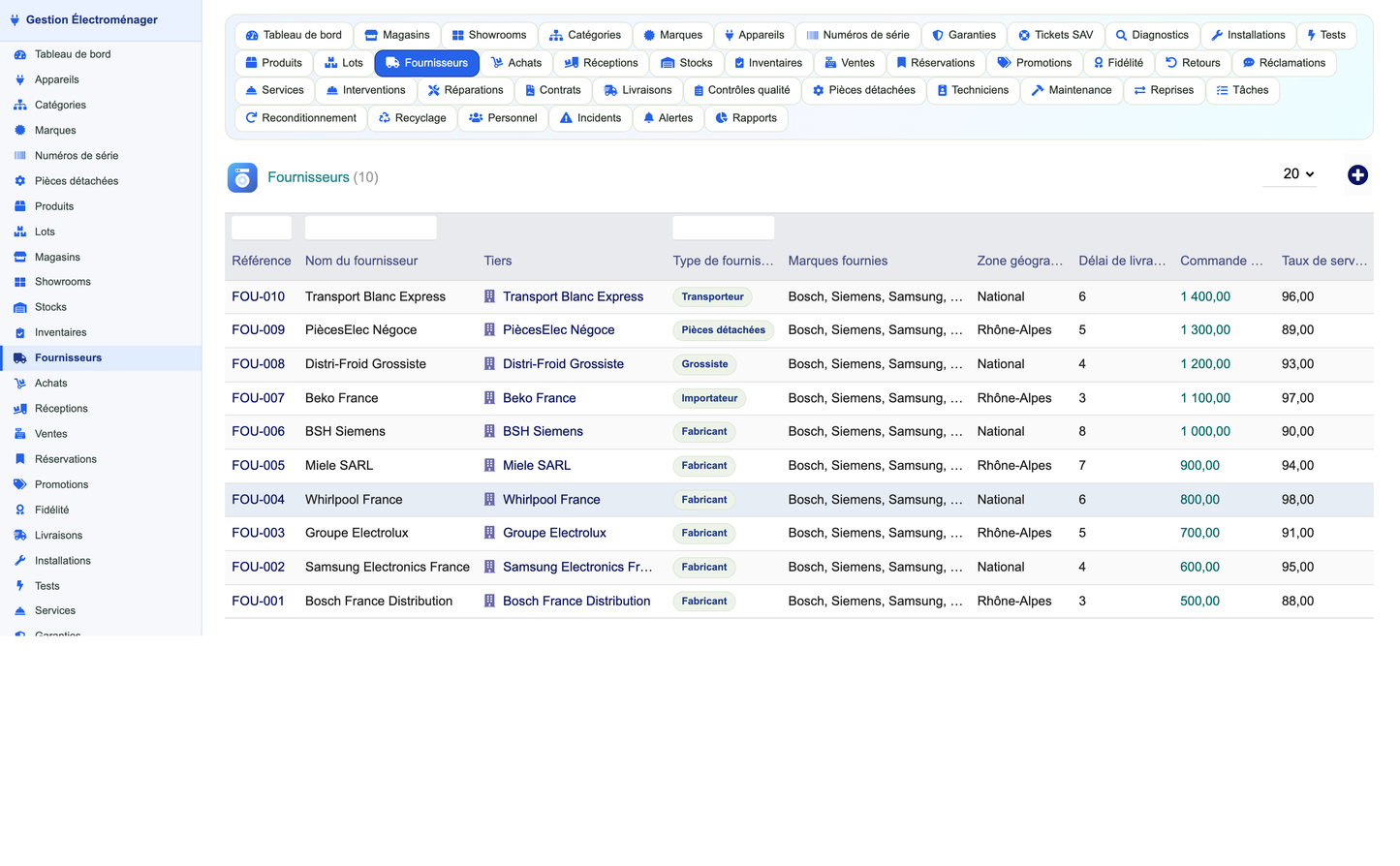Open the Maintenance tab
This screenshot has width=1400, height=866.
pyautogui.click(x=1072, y=90)
